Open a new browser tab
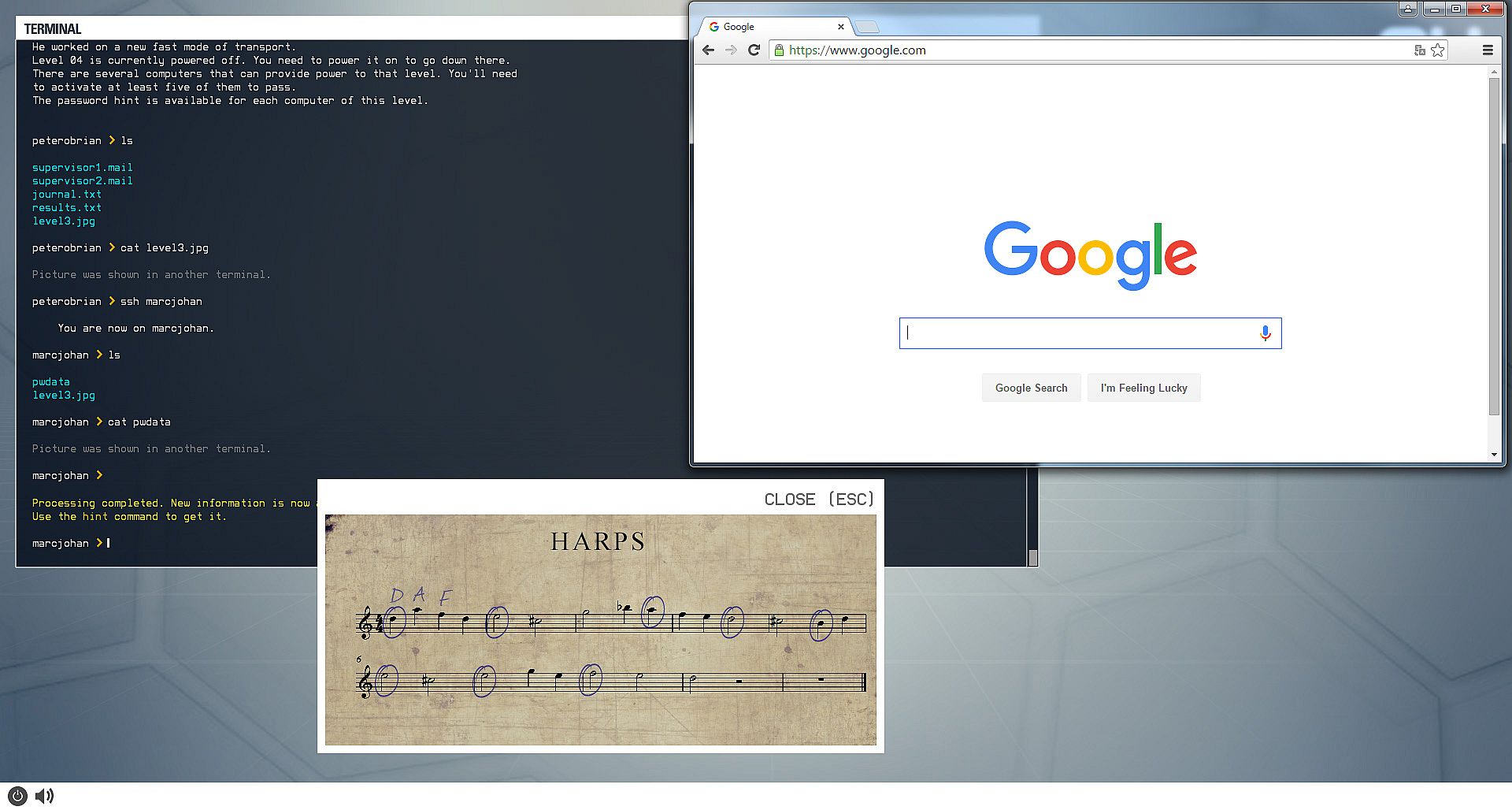1512x810 pixels. tap(867, 27)
